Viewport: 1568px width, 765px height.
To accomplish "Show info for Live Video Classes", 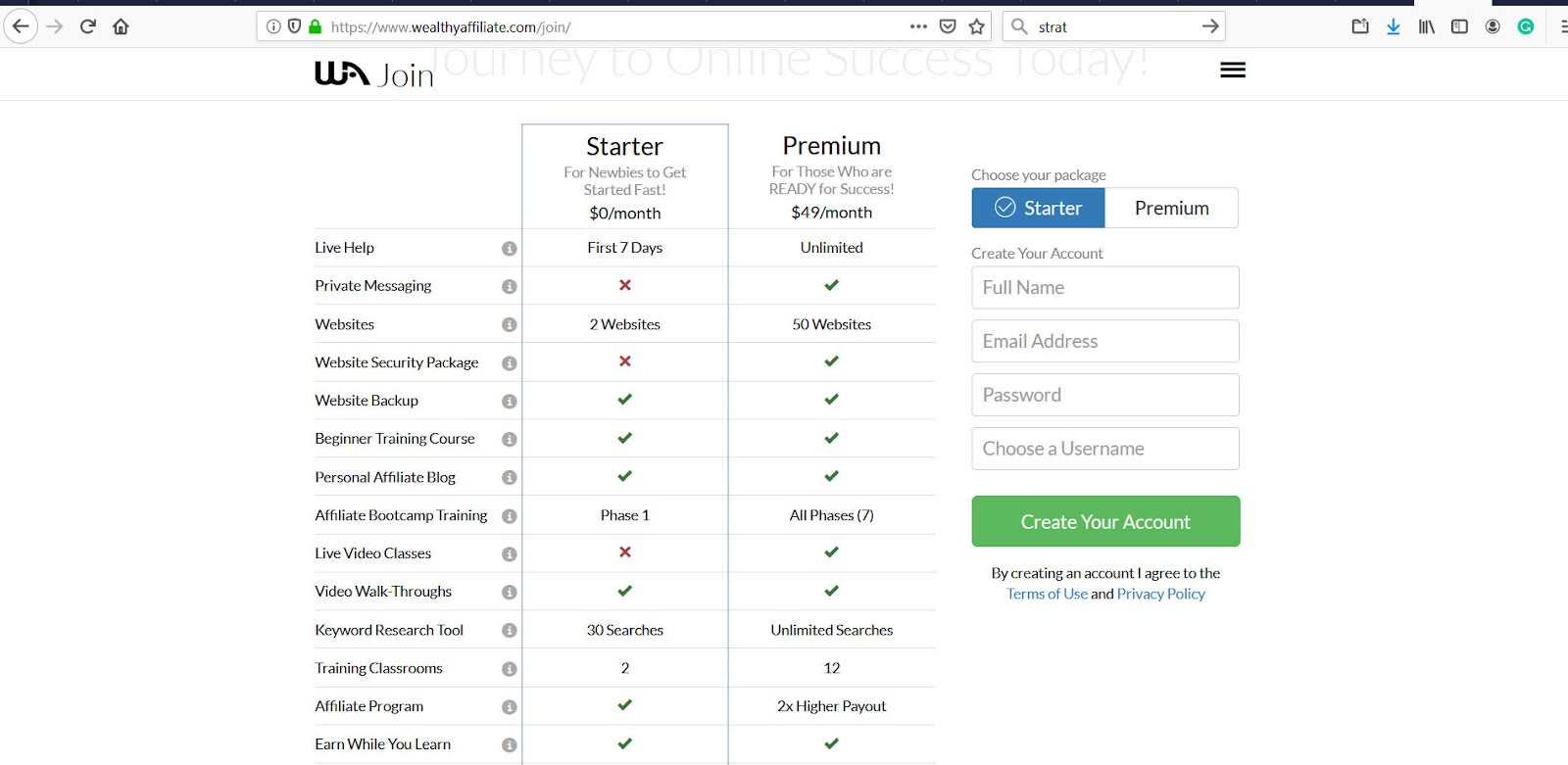I will (x=509, y=554).
